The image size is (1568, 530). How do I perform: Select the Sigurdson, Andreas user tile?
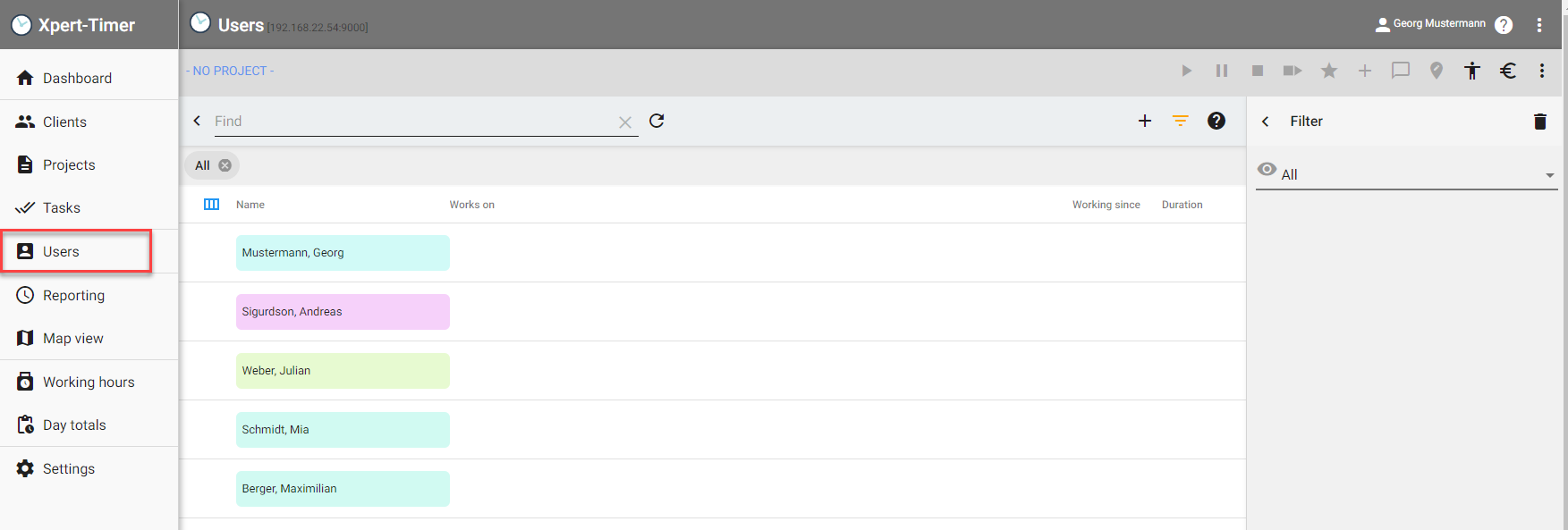pyautogui.click(x=343, y=312)
